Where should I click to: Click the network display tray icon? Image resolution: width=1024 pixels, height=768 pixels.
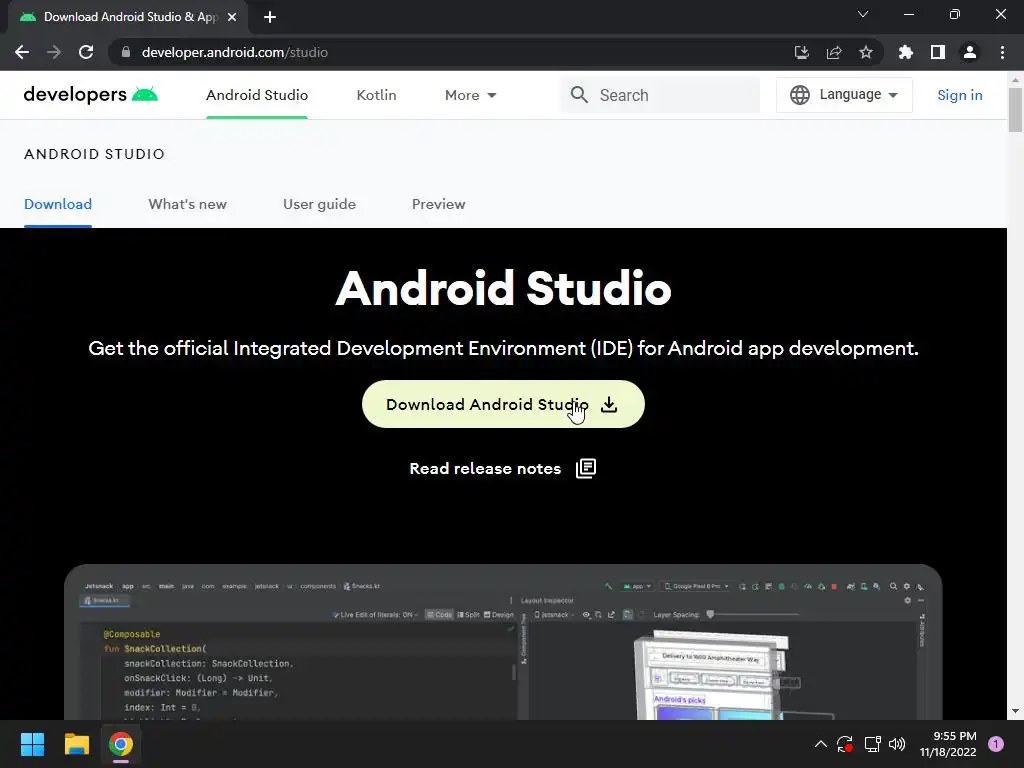[872, 744]
